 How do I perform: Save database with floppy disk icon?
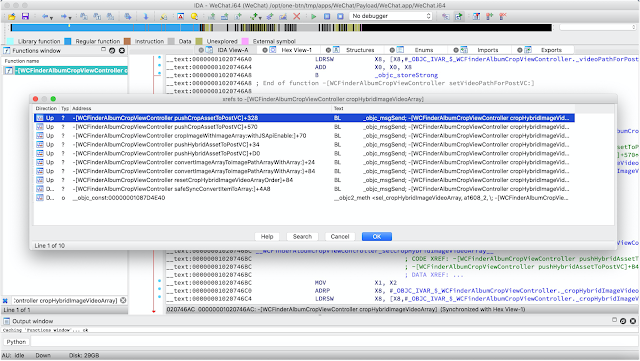(x=25, y=16)
